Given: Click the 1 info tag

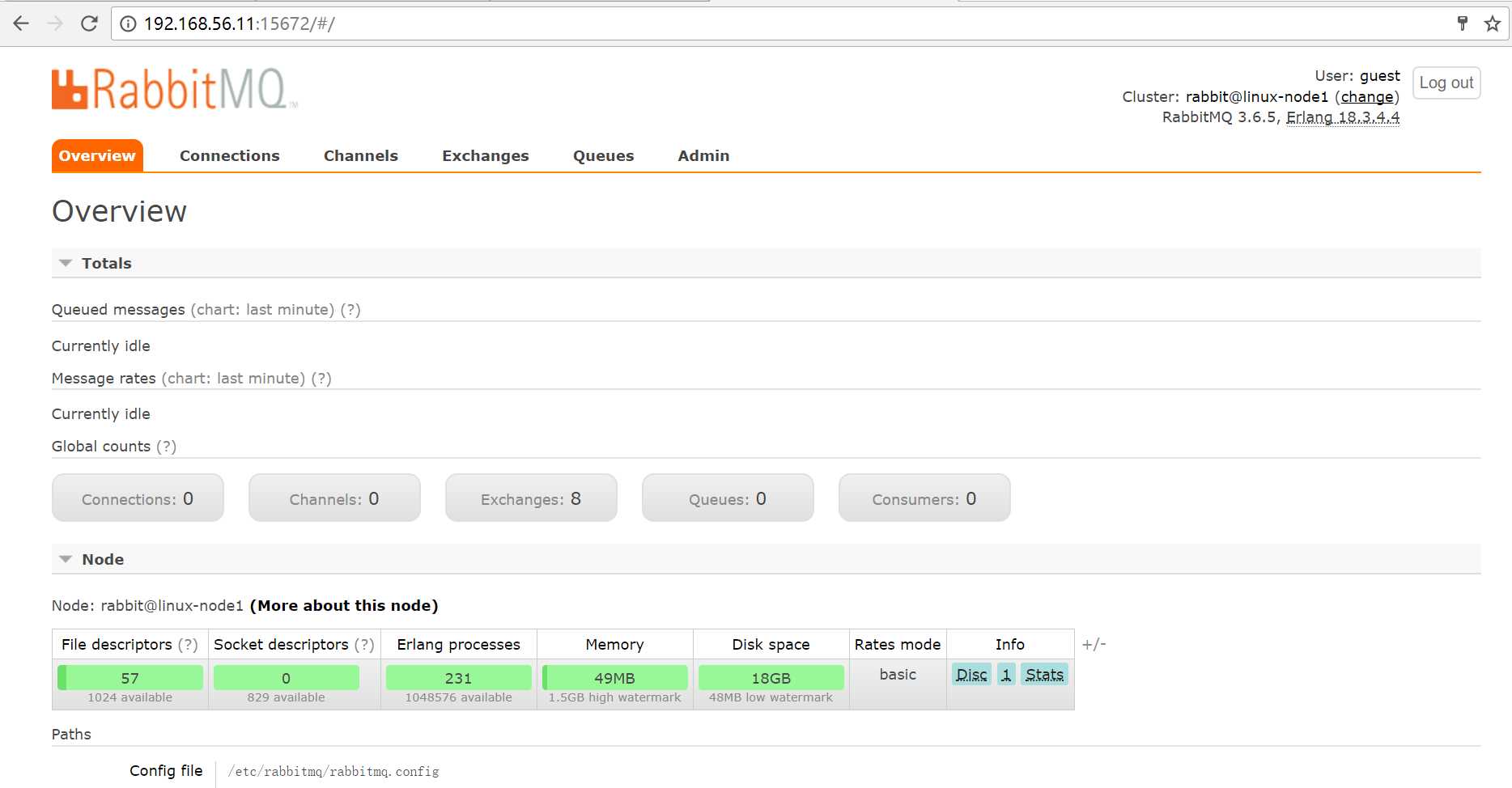Looking at the screenshot, I should [x=1006, y=675].
